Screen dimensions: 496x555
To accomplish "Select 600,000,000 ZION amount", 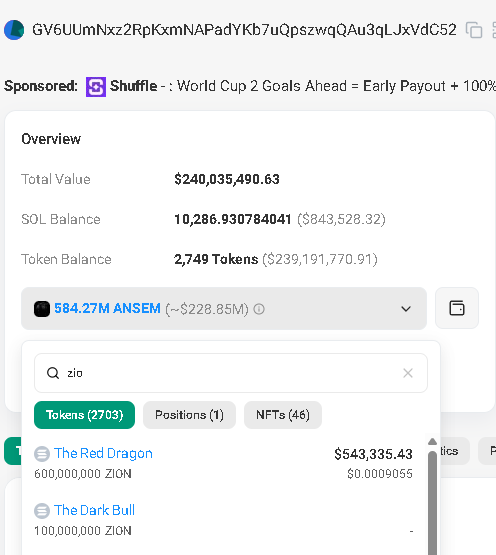I will click(x=83, y=474).
